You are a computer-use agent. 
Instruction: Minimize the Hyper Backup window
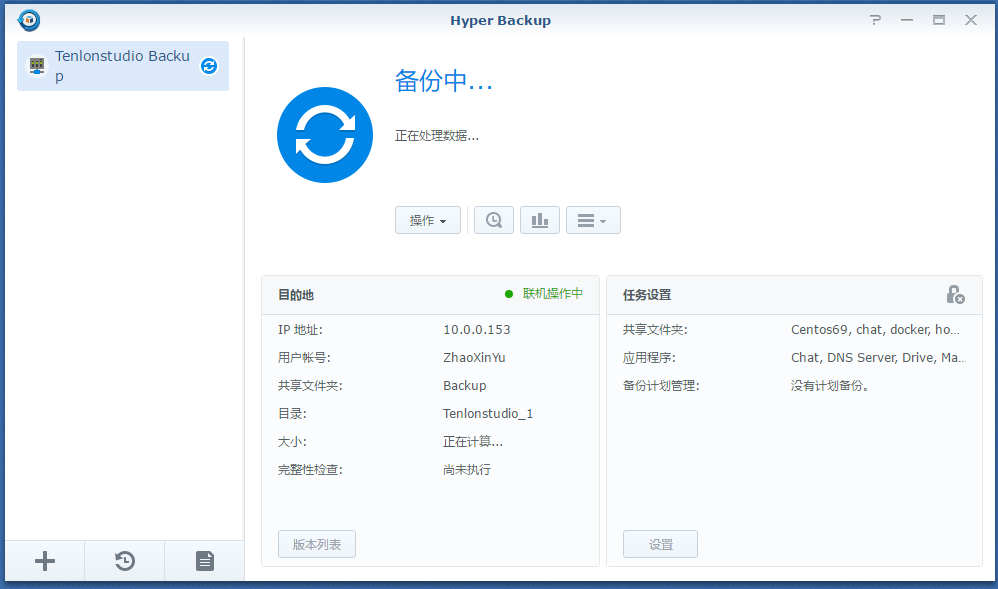pos(907,20)
